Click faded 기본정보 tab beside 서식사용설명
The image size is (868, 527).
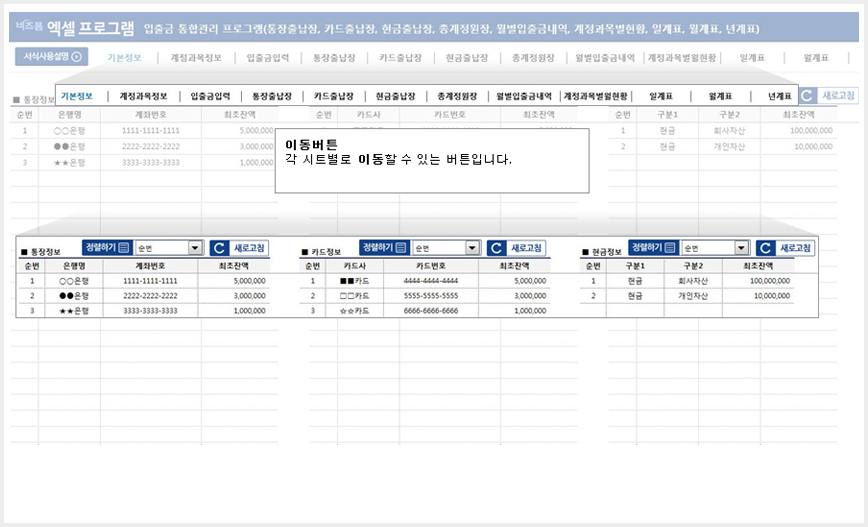click(125, 58)
